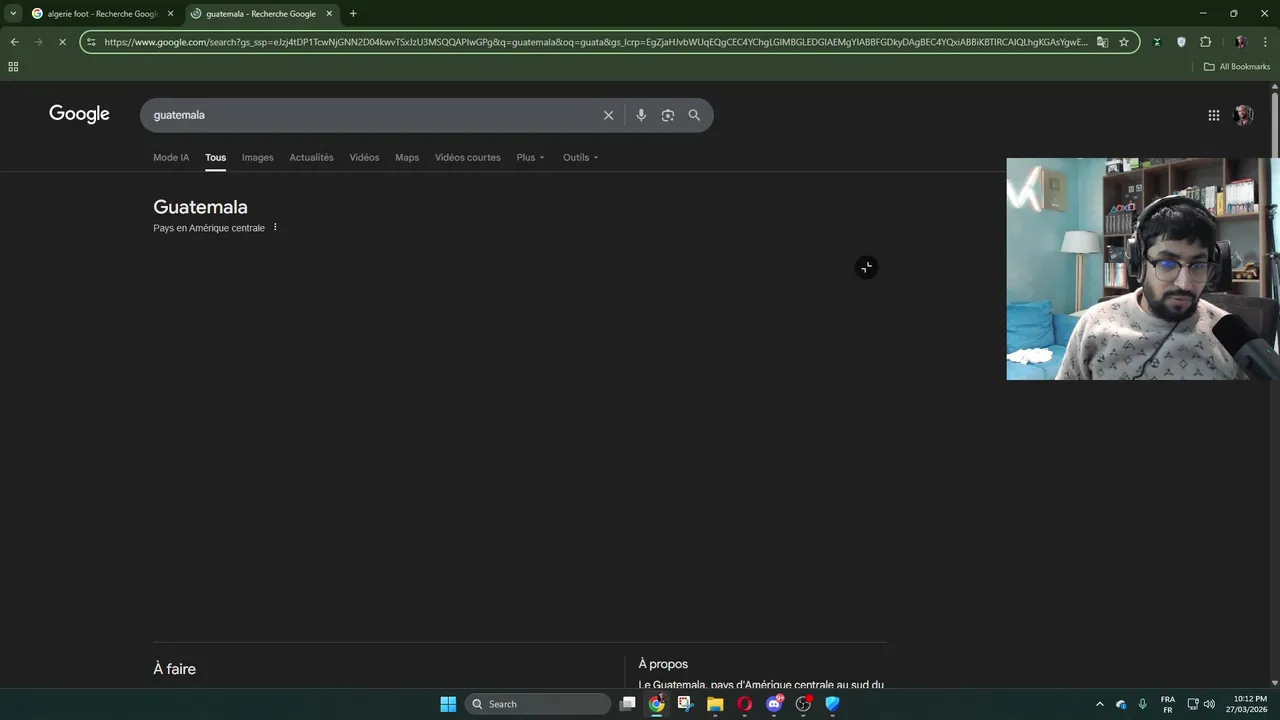
Task: Open Opera from the taskbar
Action: point(744,704)
